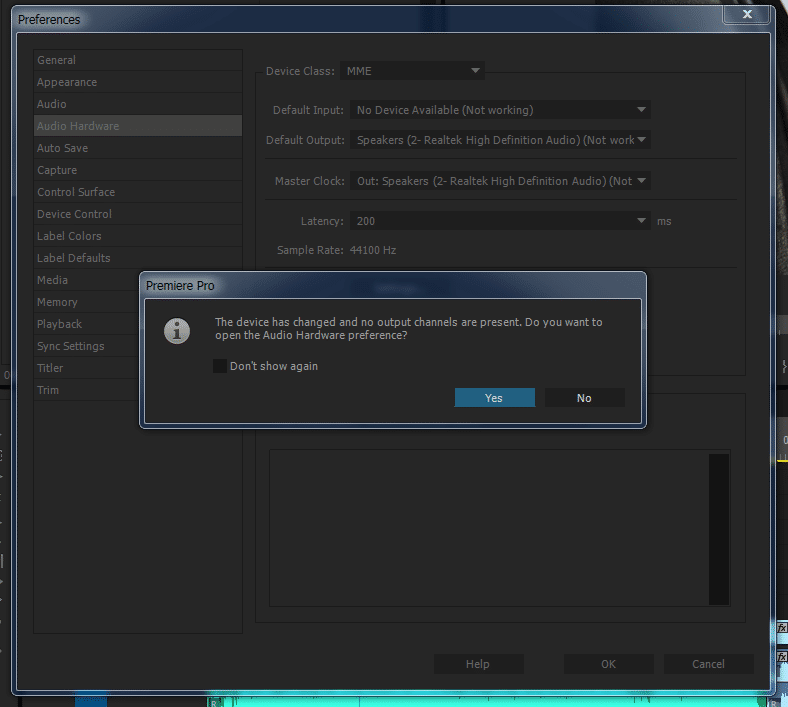
Task: Select General in preferences list
Action: pos(138,60)
